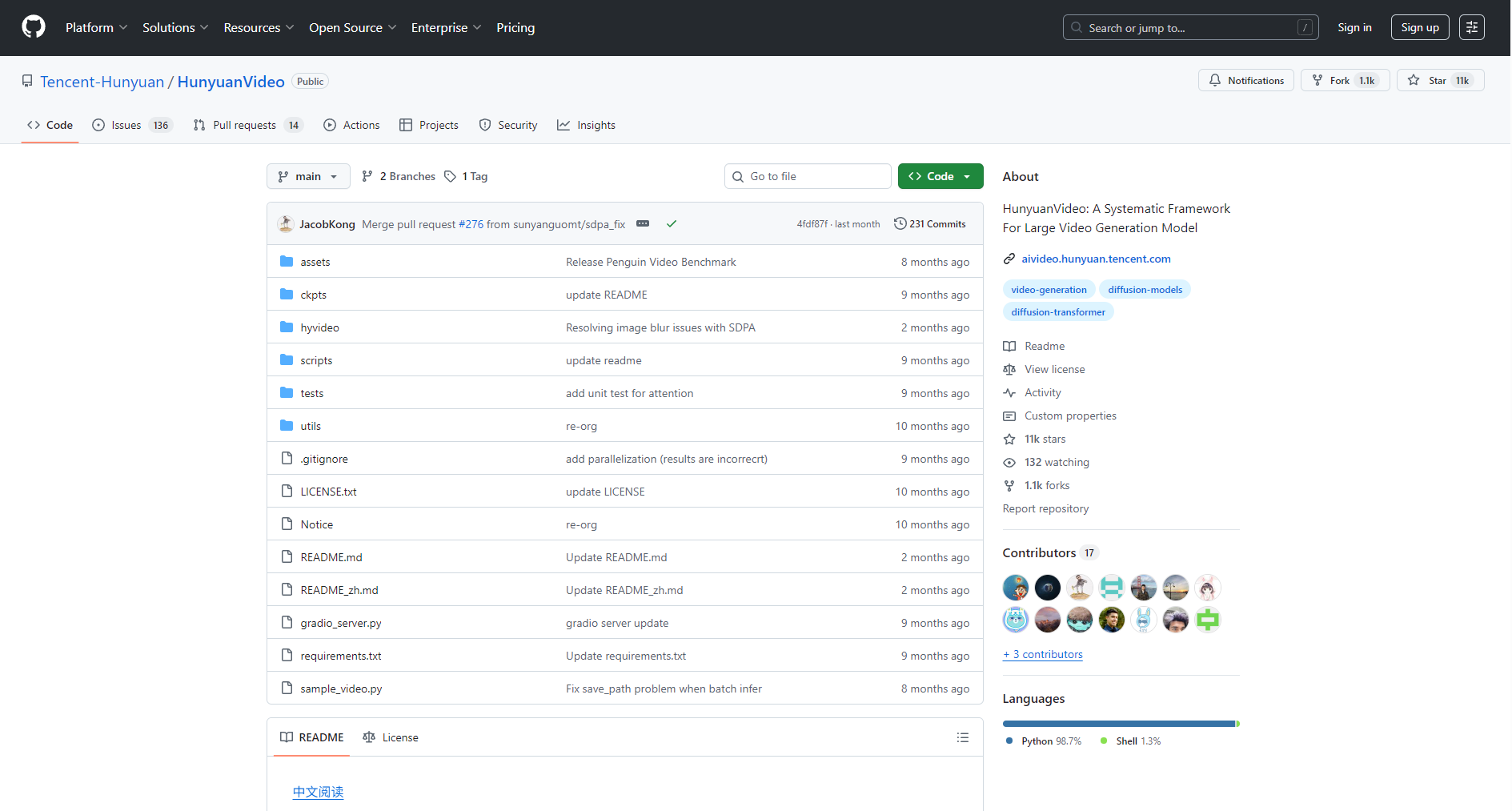Click the ellipsis to expand commit message
The image size is (1512, 811).
coord(643,223)
